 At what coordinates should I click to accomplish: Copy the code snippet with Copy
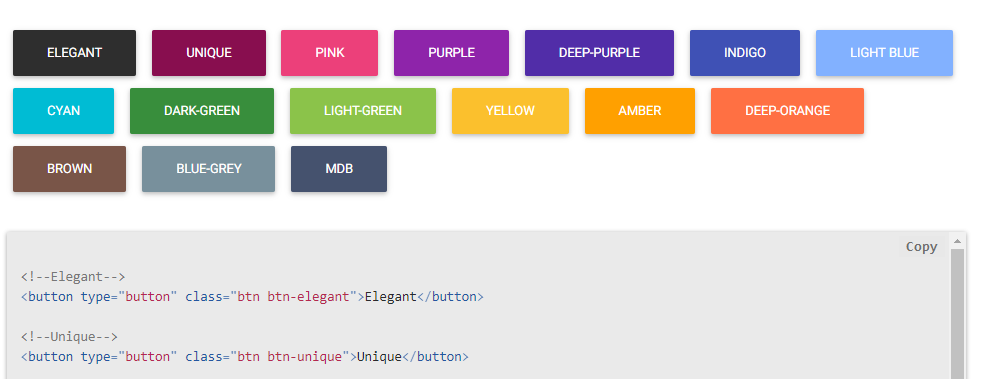[x=922, y=247]
